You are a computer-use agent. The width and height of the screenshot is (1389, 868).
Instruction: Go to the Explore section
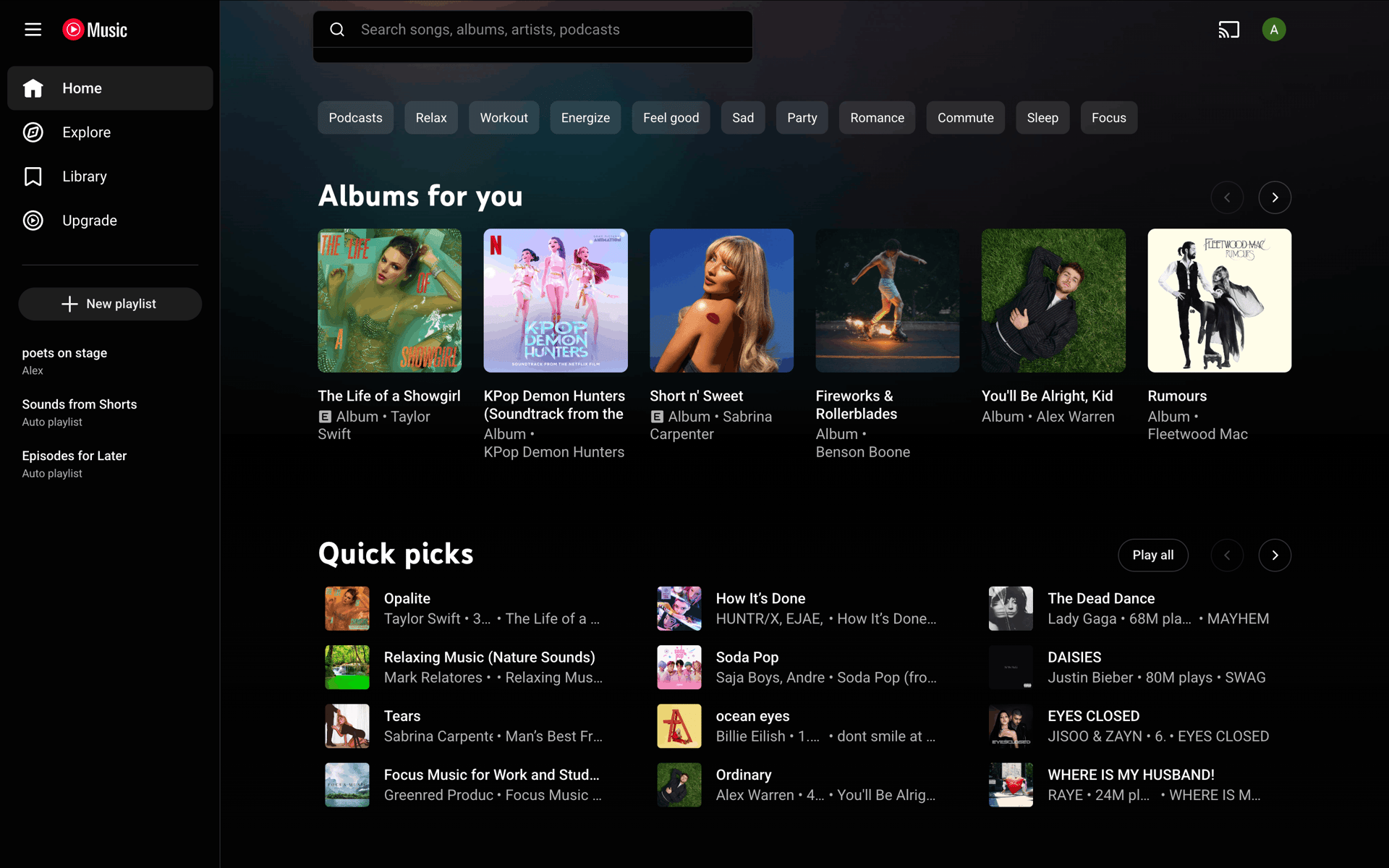[110, 132]
